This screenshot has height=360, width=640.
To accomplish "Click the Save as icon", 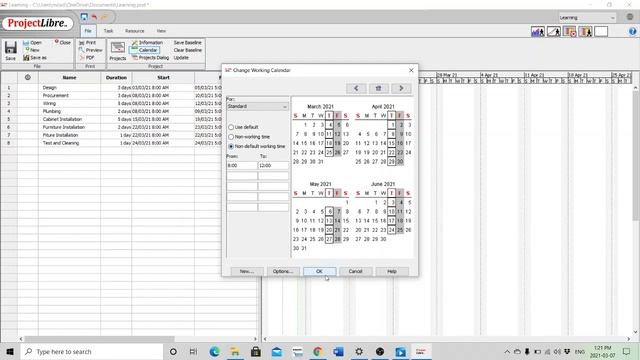I will point(26,58).
